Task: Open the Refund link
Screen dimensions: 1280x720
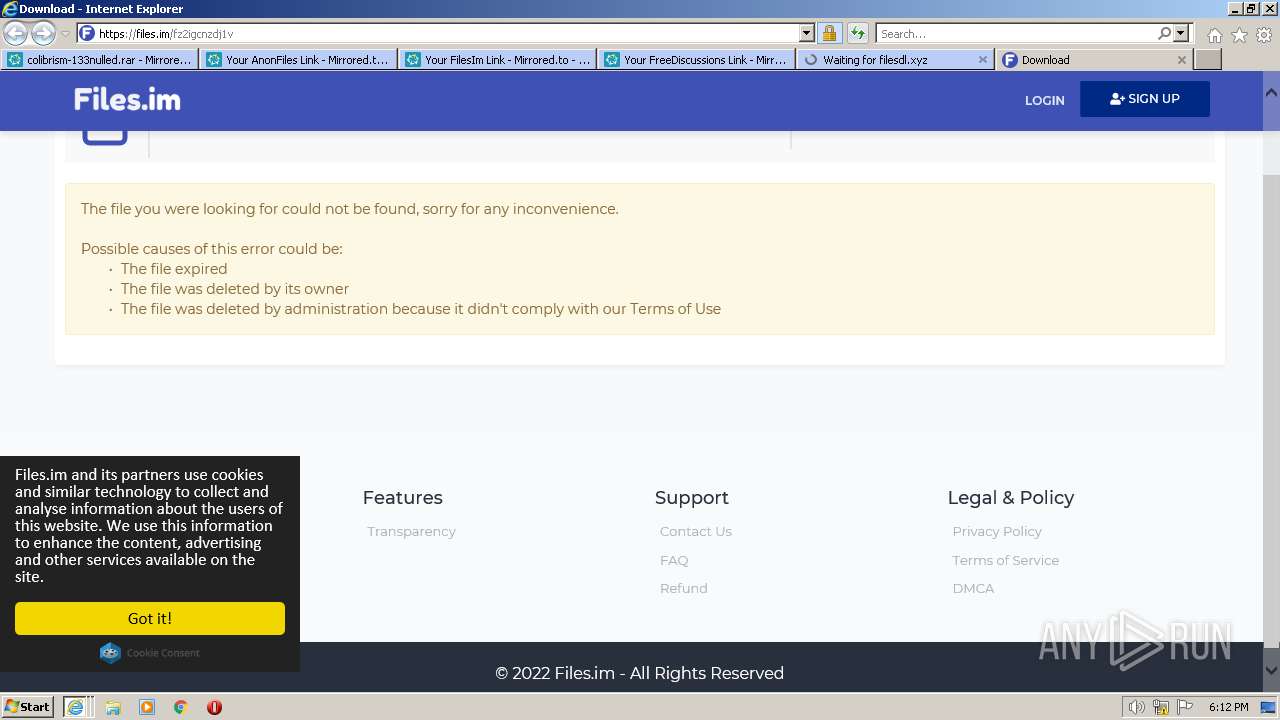Action: (684, 588)
